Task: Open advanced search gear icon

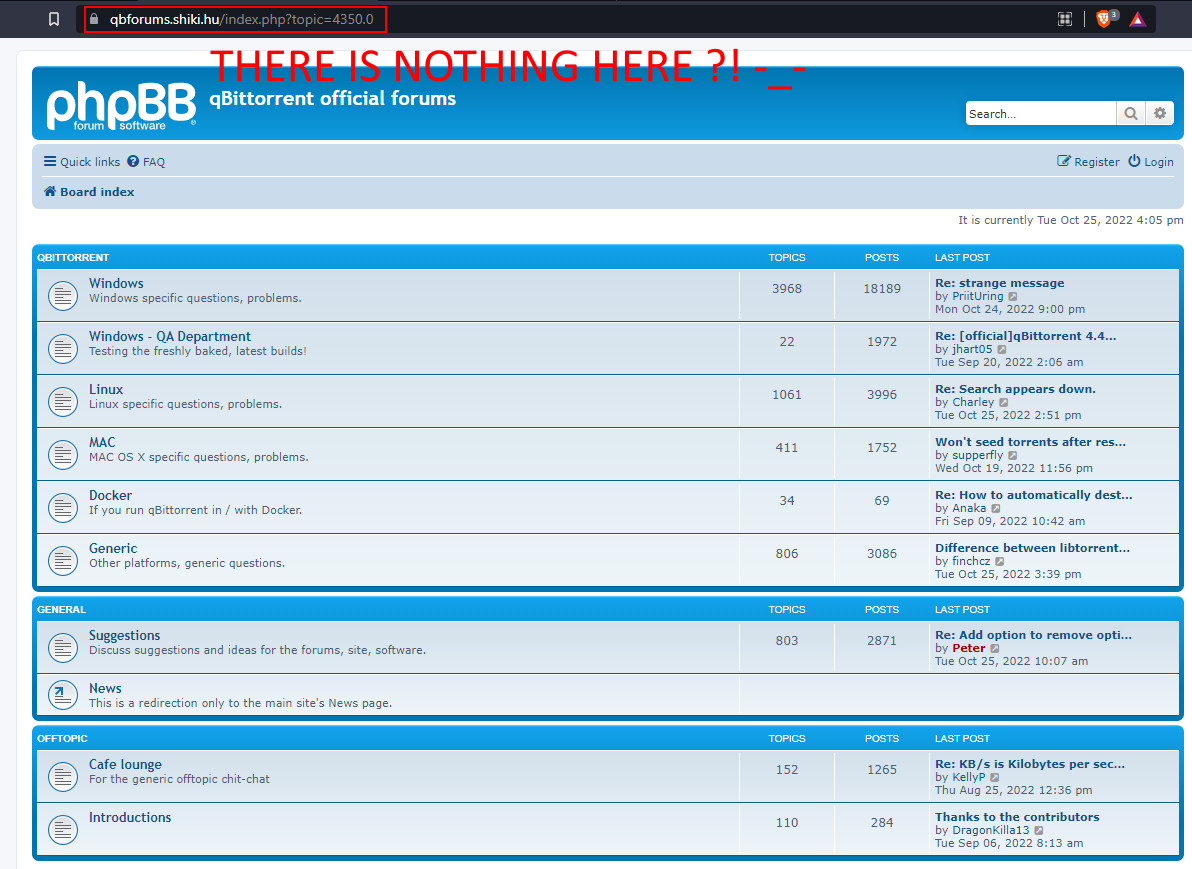Action: tap(1159, 113)
